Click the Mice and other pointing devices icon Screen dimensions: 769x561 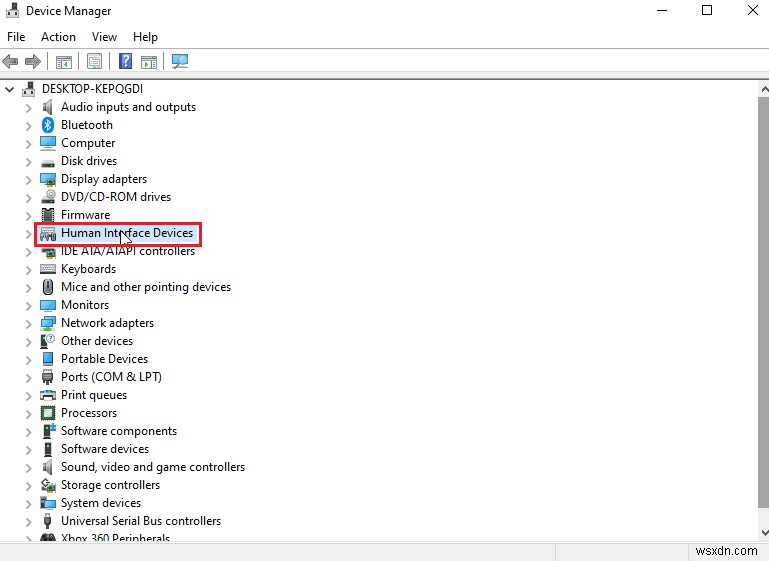pyautogui.click(x=48, y=287)
